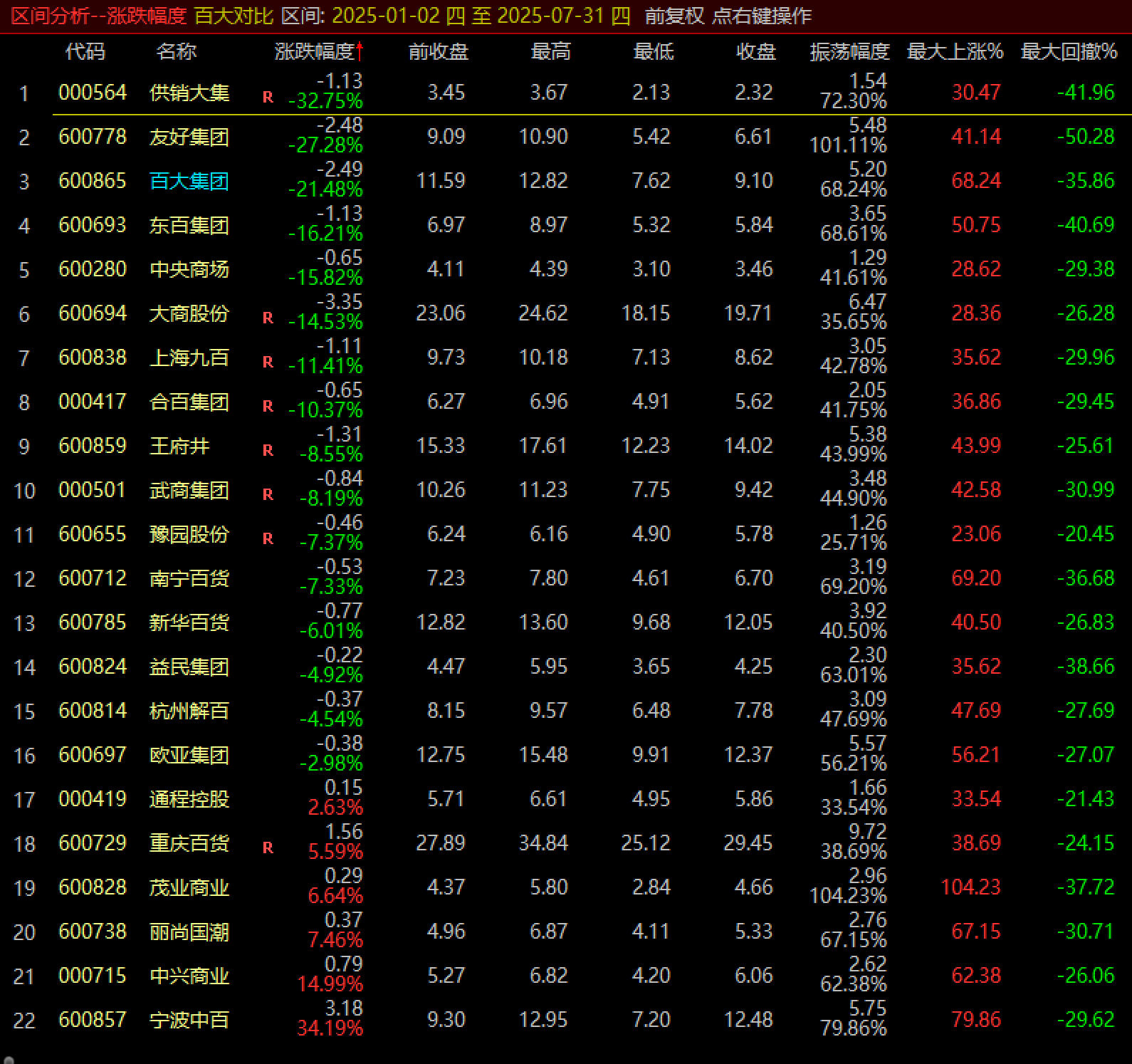Select stock code 000564

(x=93, y=93)
